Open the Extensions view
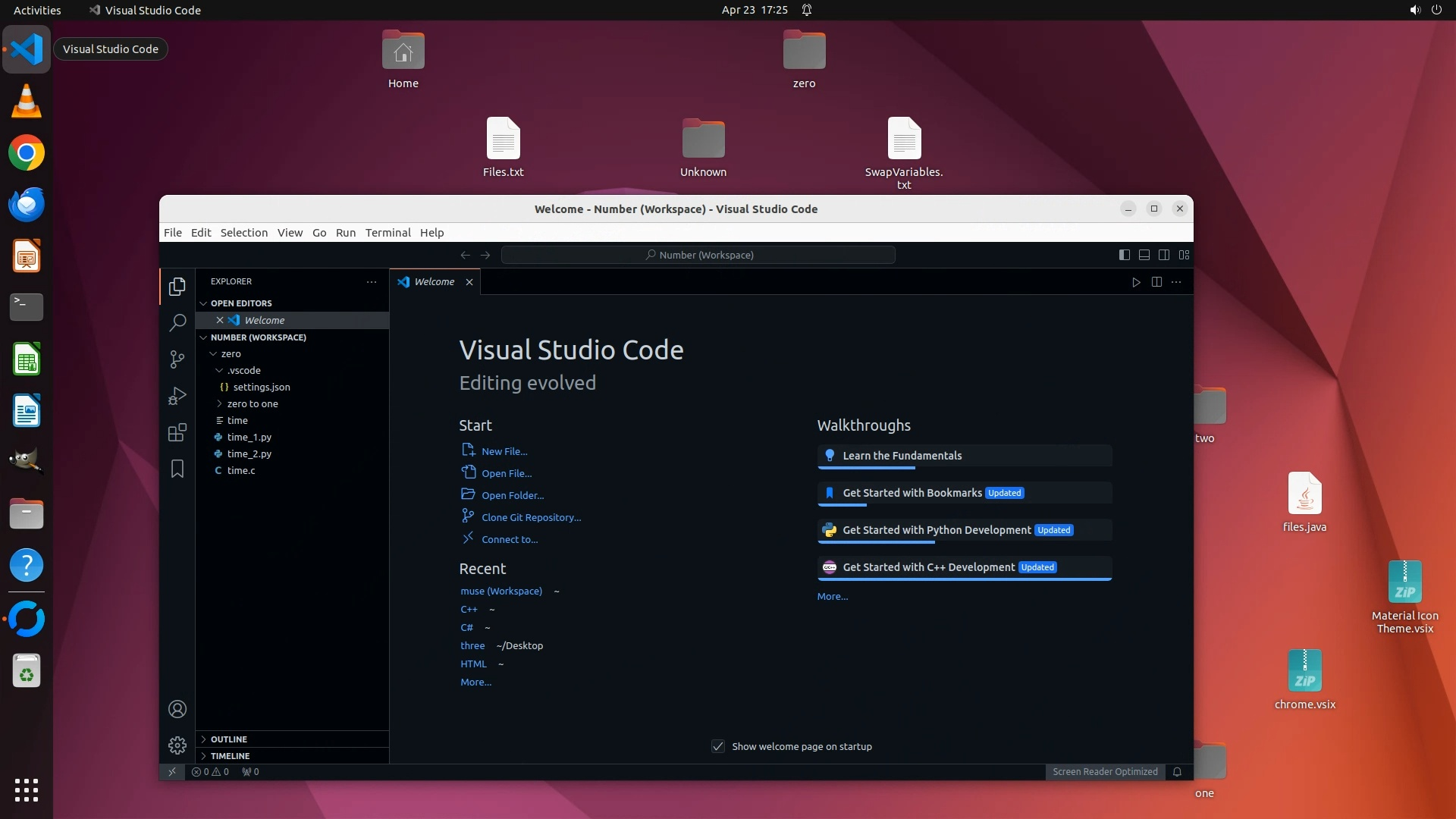 tap(177, 432)
